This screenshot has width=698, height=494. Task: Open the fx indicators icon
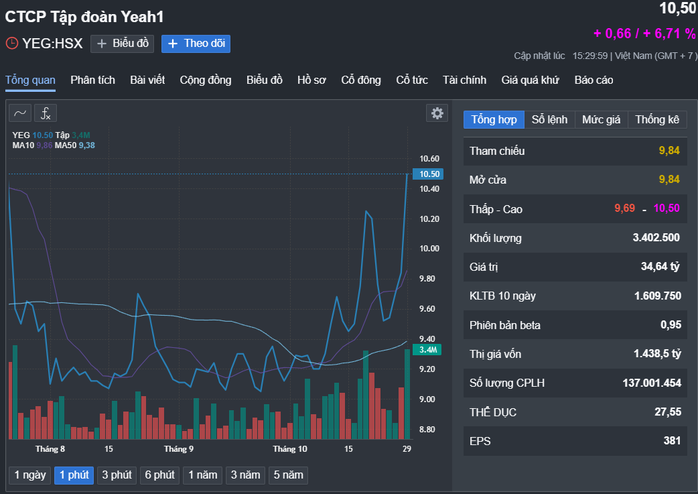click(45, 113)
